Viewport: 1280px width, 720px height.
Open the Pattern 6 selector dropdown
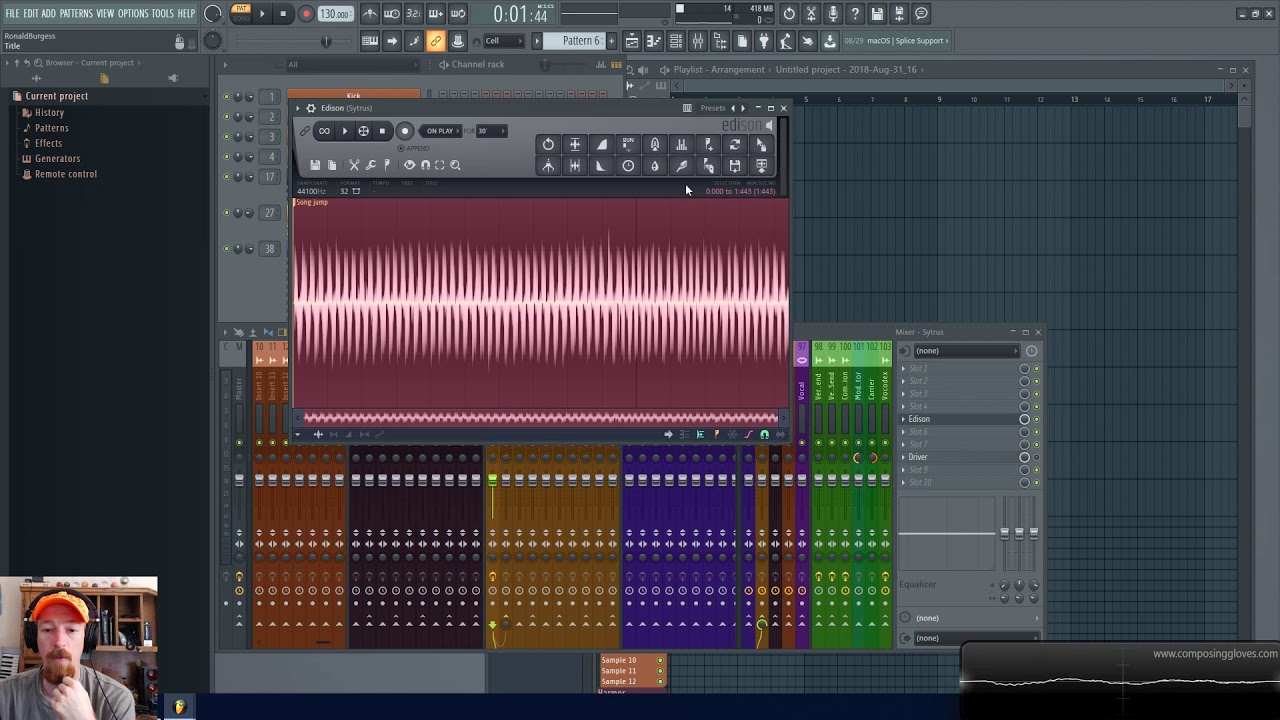(x=580, y=41)
